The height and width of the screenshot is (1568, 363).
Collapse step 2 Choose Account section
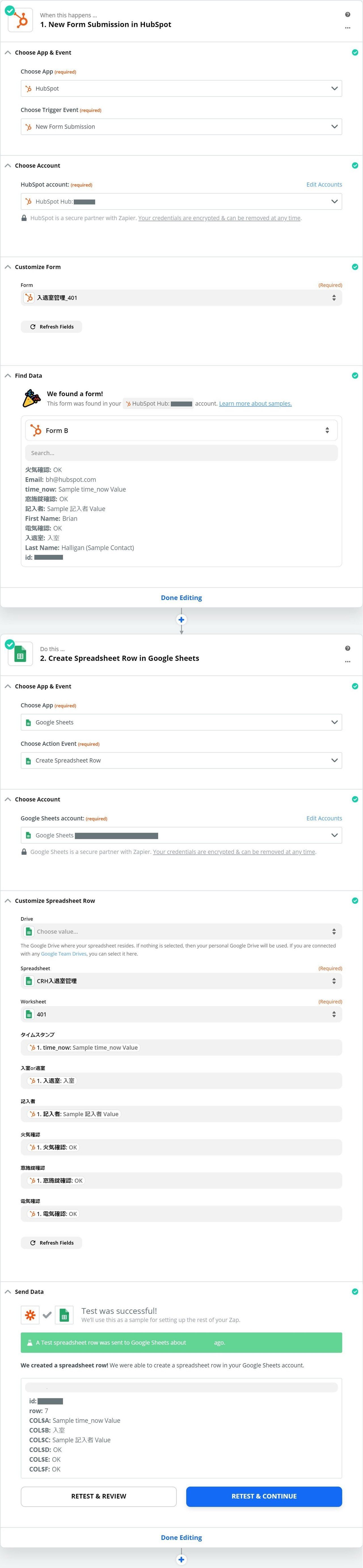pos(8,799)
